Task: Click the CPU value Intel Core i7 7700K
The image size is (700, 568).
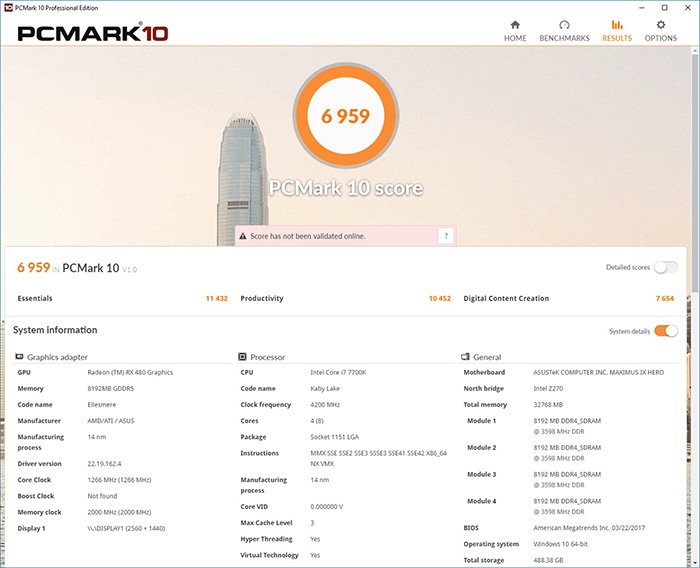Action: pyautogui.click(x=338, y=372)
